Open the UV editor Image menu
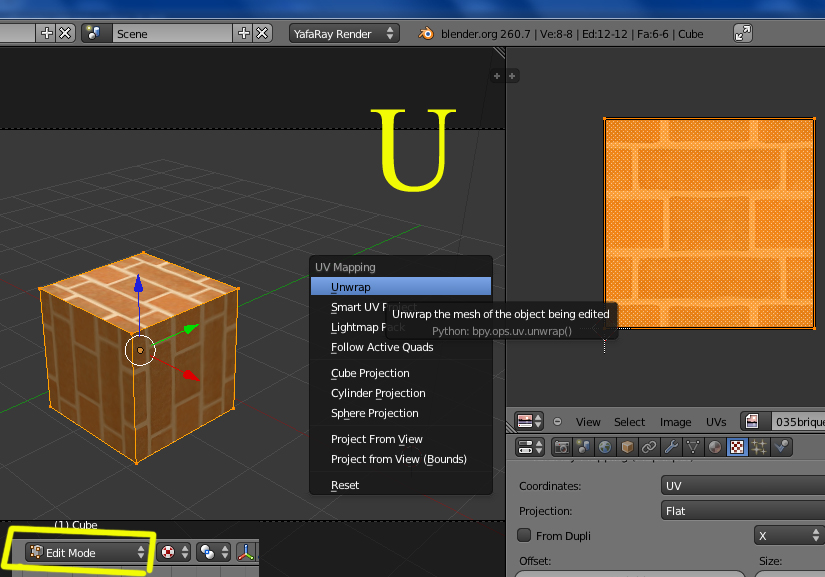This screenshot has height=577, width=825. [676, 422]
